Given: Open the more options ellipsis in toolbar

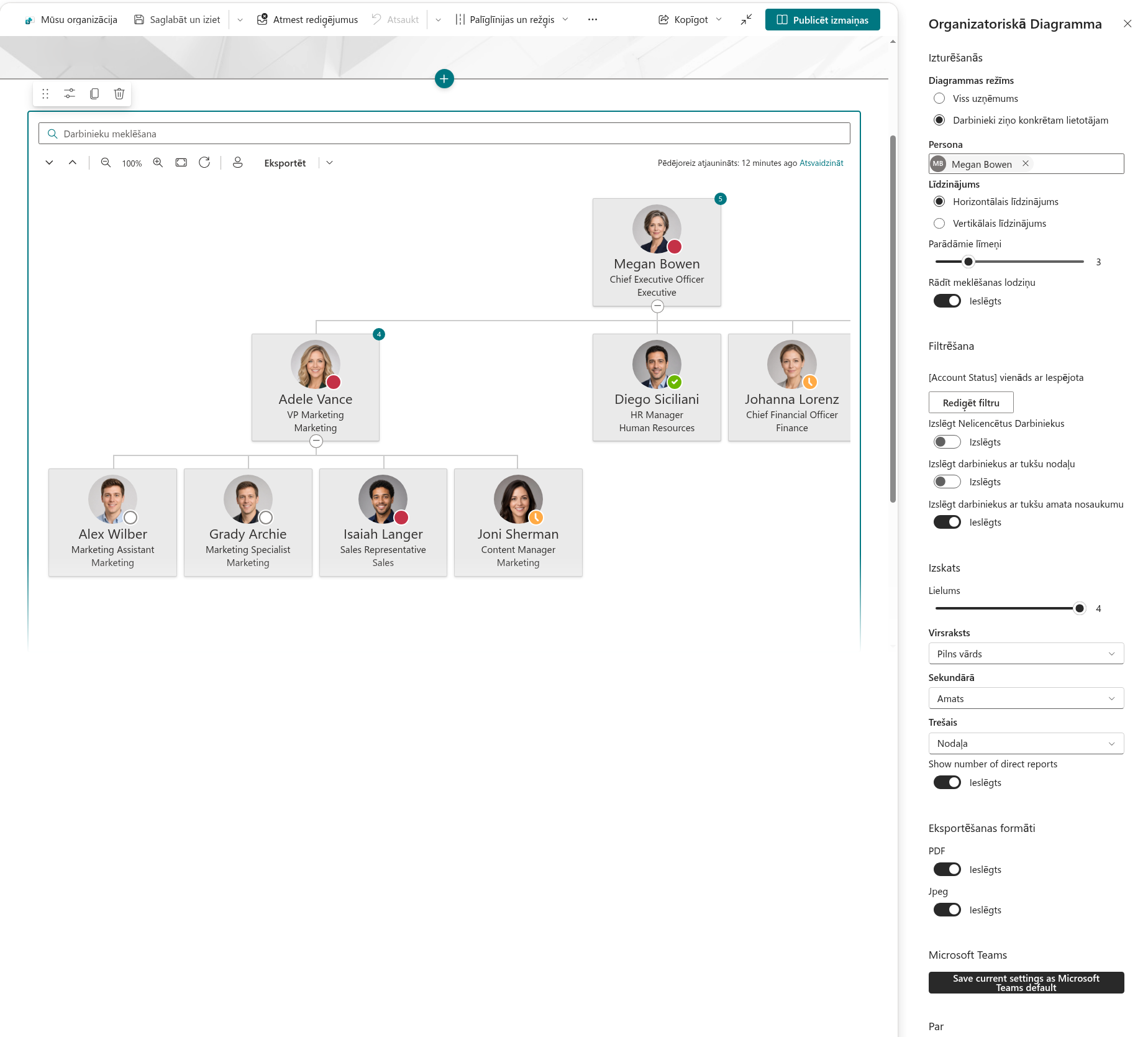Looking at the screenshot, I should coord(593,20).
